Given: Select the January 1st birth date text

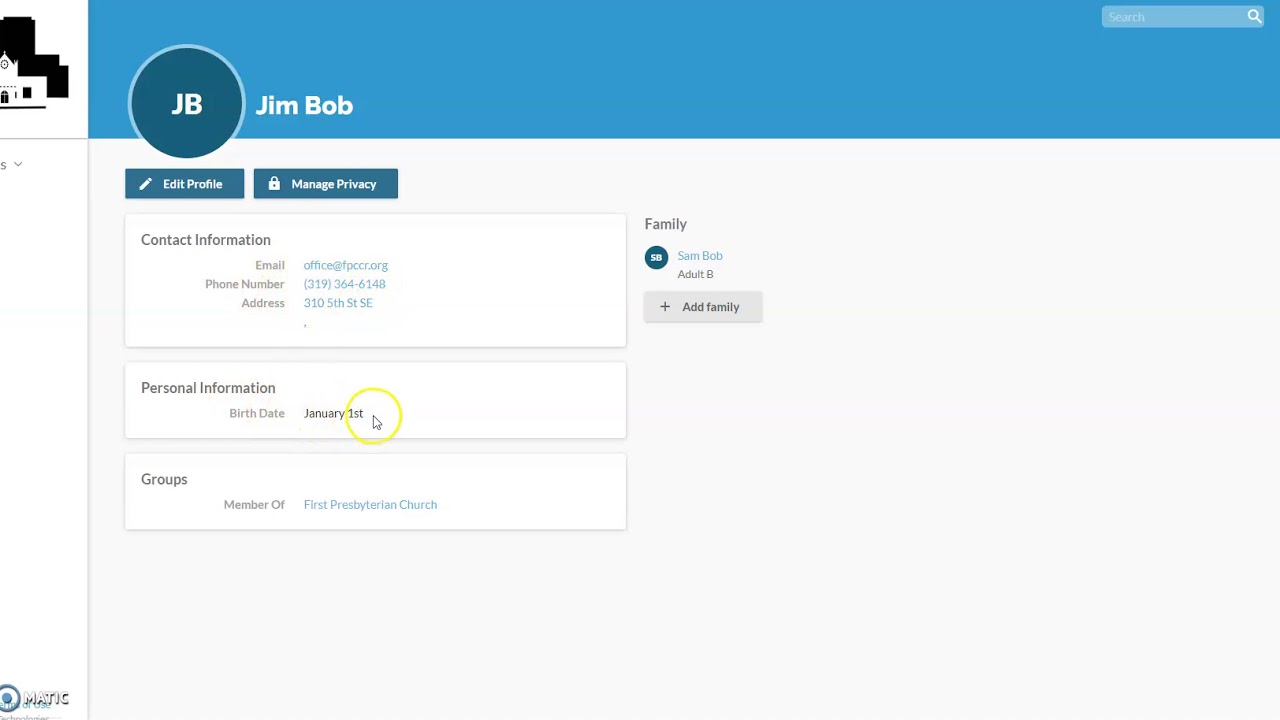Looking at the screenshot, I should (333, 413).
